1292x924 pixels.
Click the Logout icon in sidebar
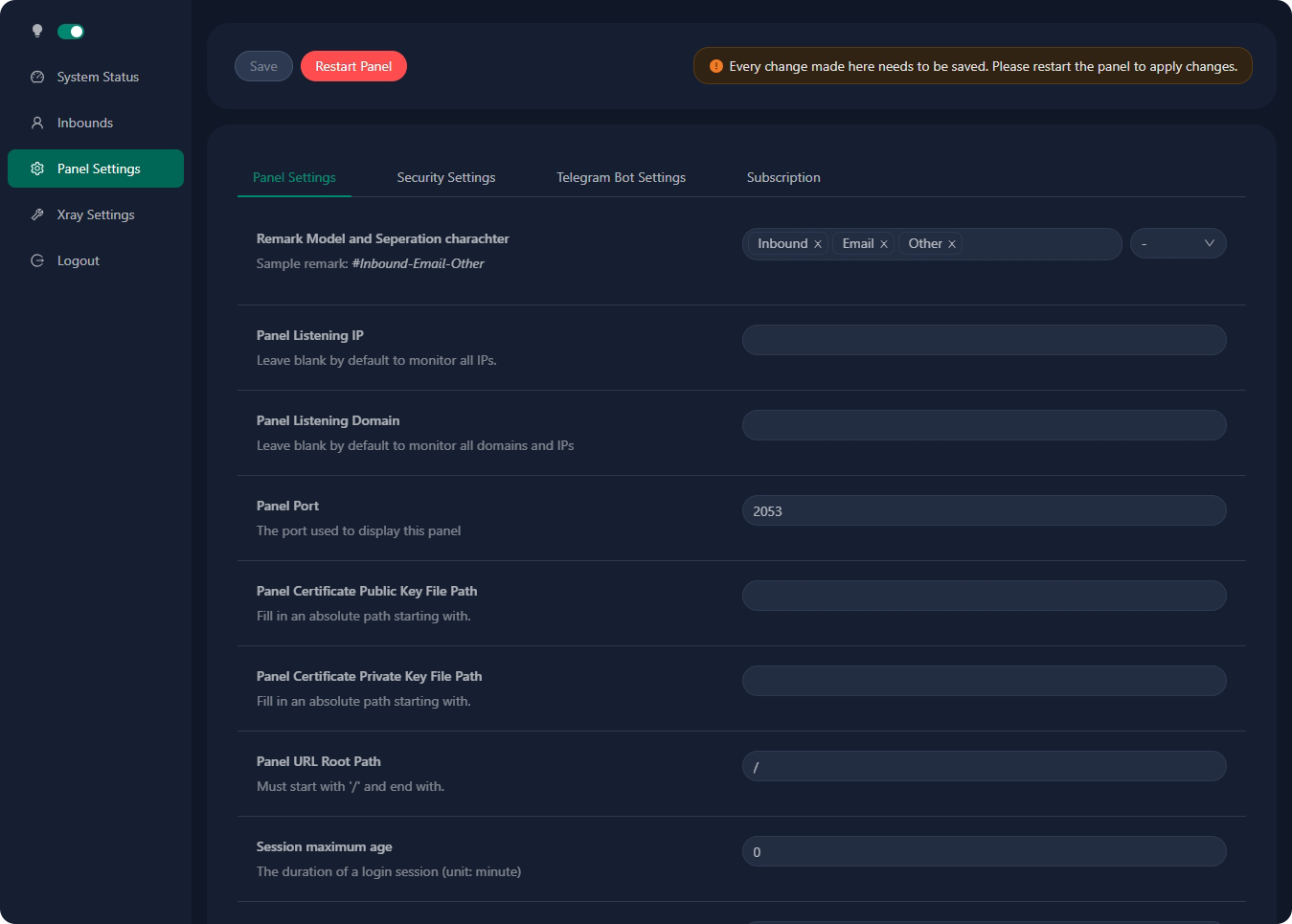click(x=37, y=260)
